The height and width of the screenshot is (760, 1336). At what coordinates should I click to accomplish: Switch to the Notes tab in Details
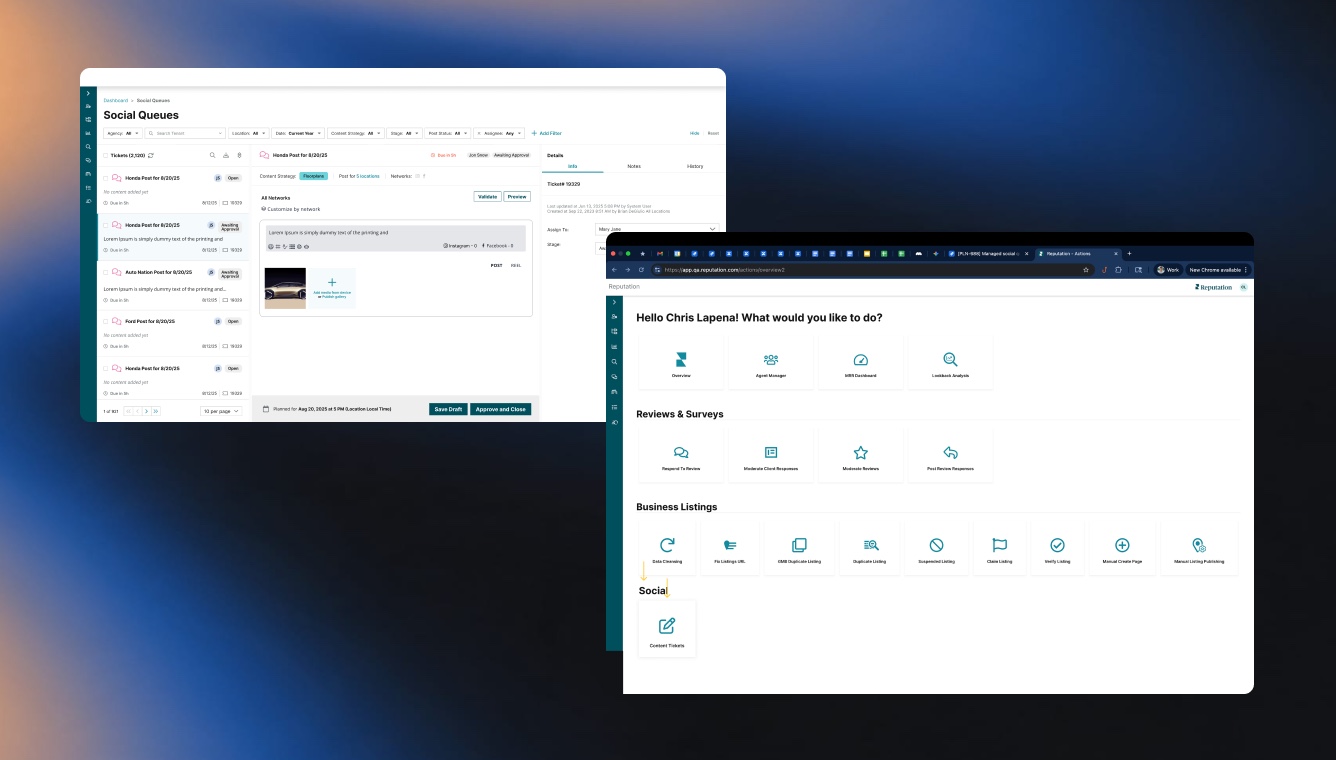click(634, 166)
